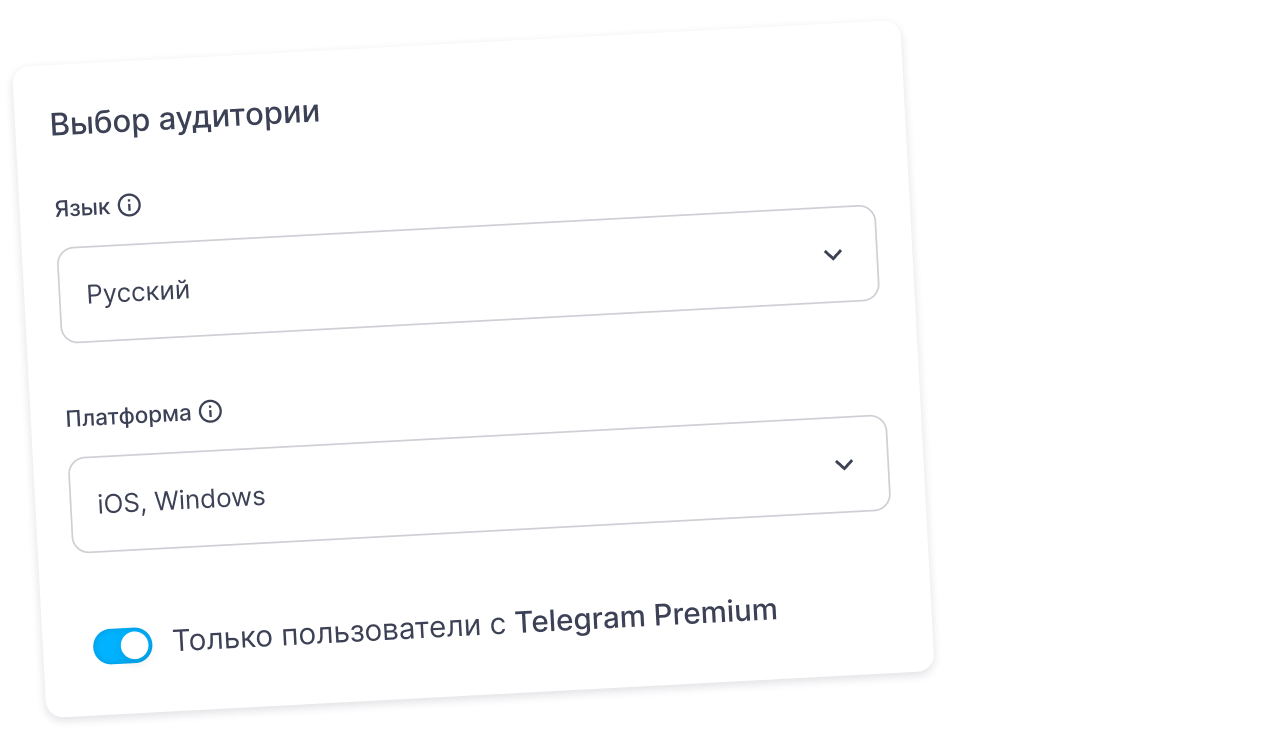Expand the language dropdown chevron arrow

click(832, 255)
